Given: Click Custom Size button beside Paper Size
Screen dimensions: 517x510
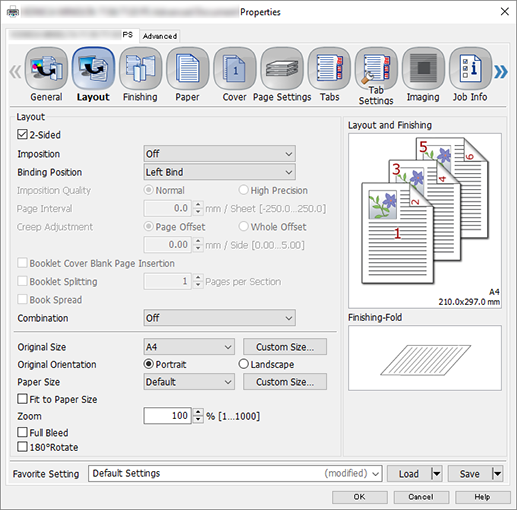Looking at the screenshot, I should (x=285, y=382).
